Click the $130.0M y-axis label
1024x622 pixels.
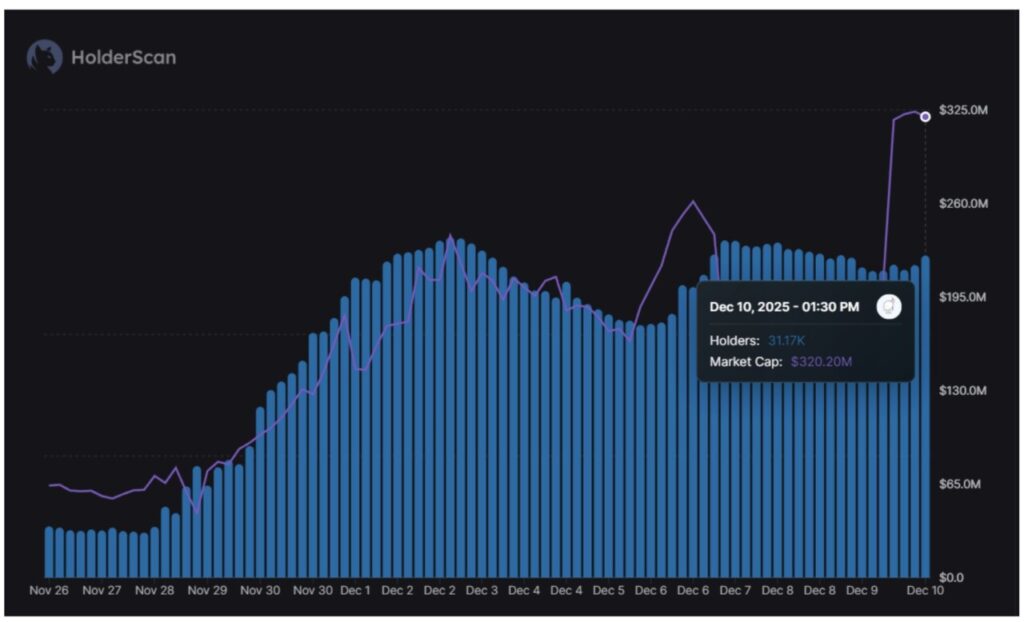click(x=963, y=390)
